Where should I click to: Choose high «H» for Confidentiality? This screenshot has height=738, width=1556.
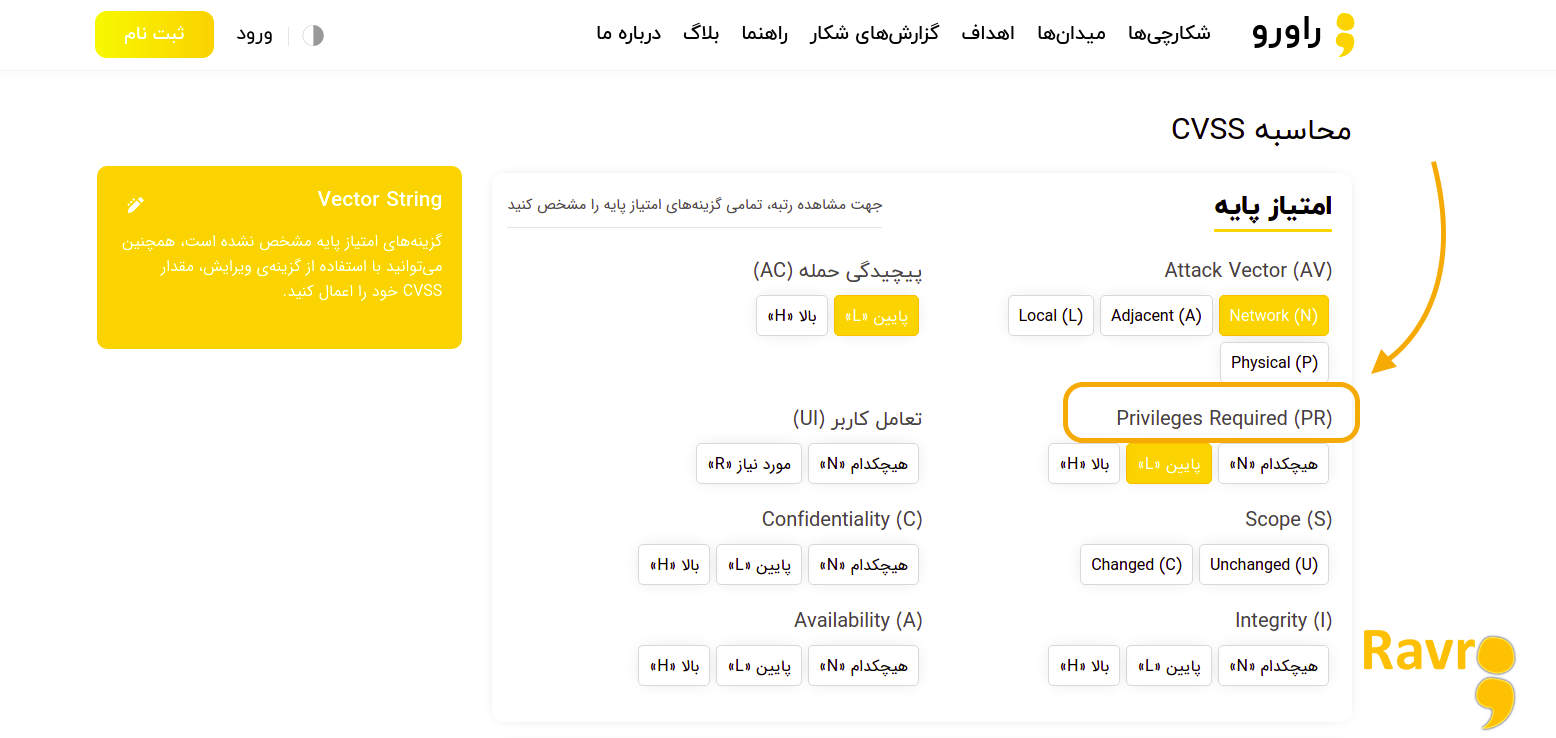674,565
